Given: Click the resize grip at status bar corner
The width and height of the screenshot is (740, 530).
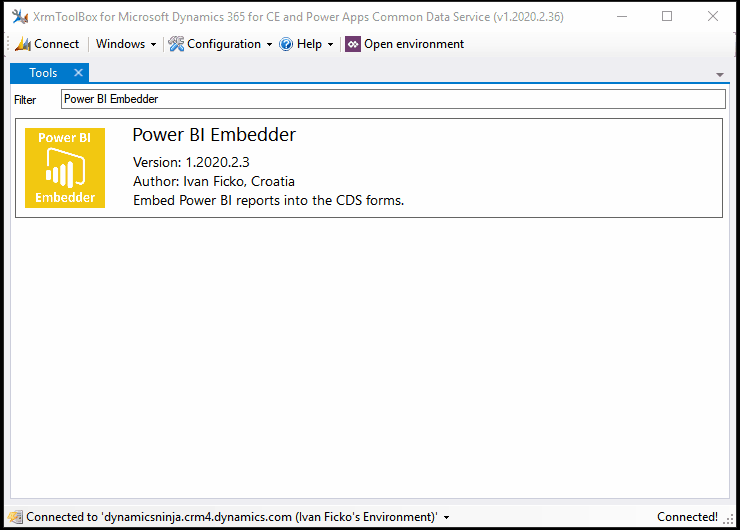Looking at the screenshot, I should pyautogui.click(x=728, y=519).
